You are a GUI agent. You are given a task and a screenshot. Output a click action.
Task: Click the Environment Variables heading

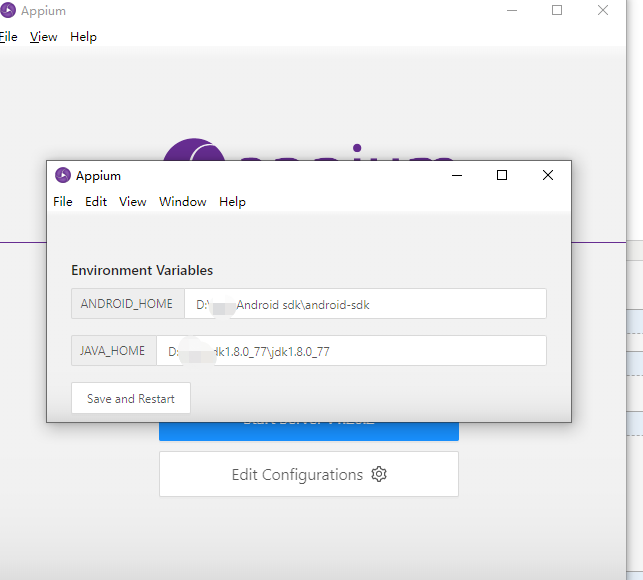[142, 270]
